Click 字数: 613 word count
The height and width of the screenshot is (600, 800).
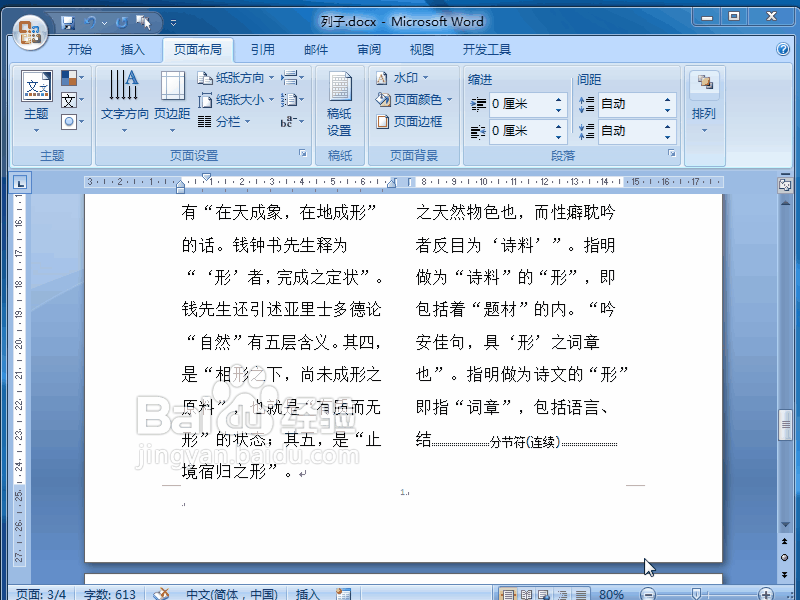(x=110, y=594)
